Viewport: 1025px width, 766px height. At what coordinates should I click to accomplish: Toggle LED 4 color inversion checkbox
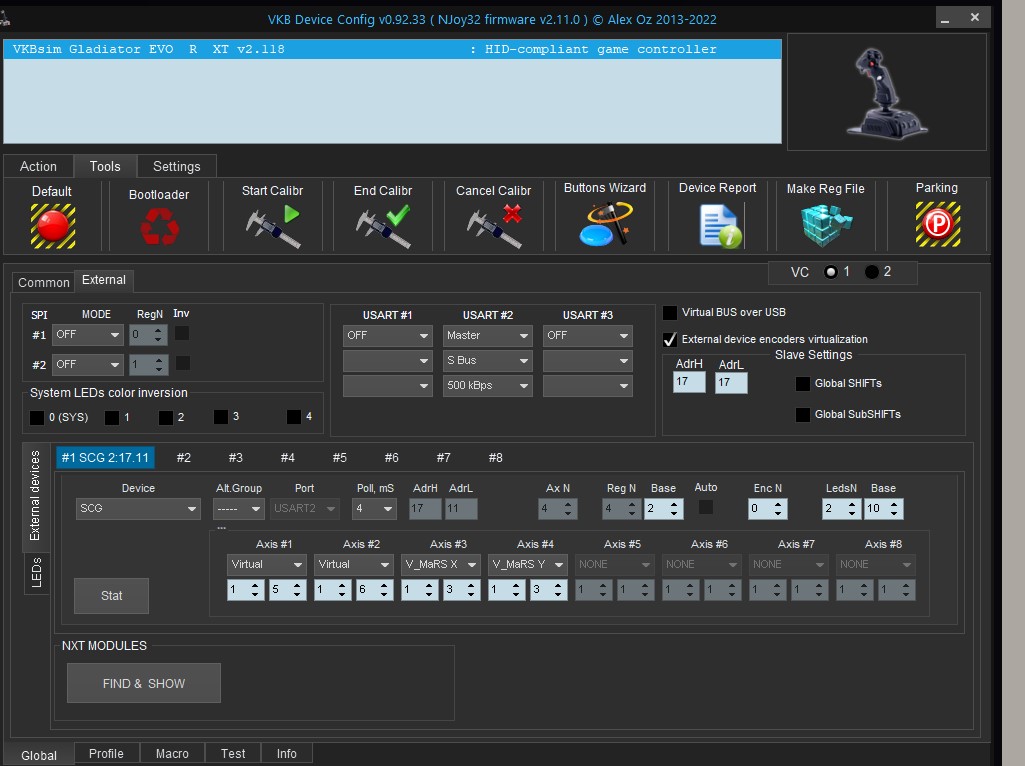point(294,417)
